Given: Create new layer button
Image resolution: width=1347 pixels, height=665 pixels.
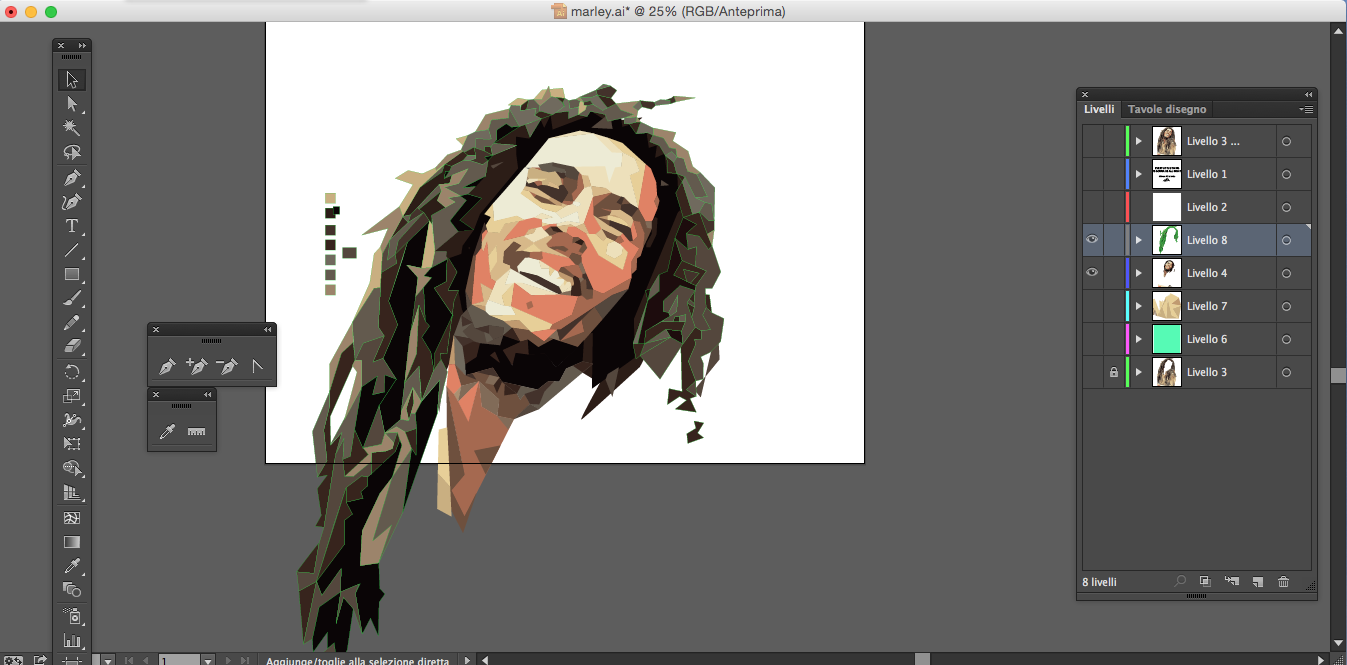Looking at the screenshot, I should (x=1257, y=581).
